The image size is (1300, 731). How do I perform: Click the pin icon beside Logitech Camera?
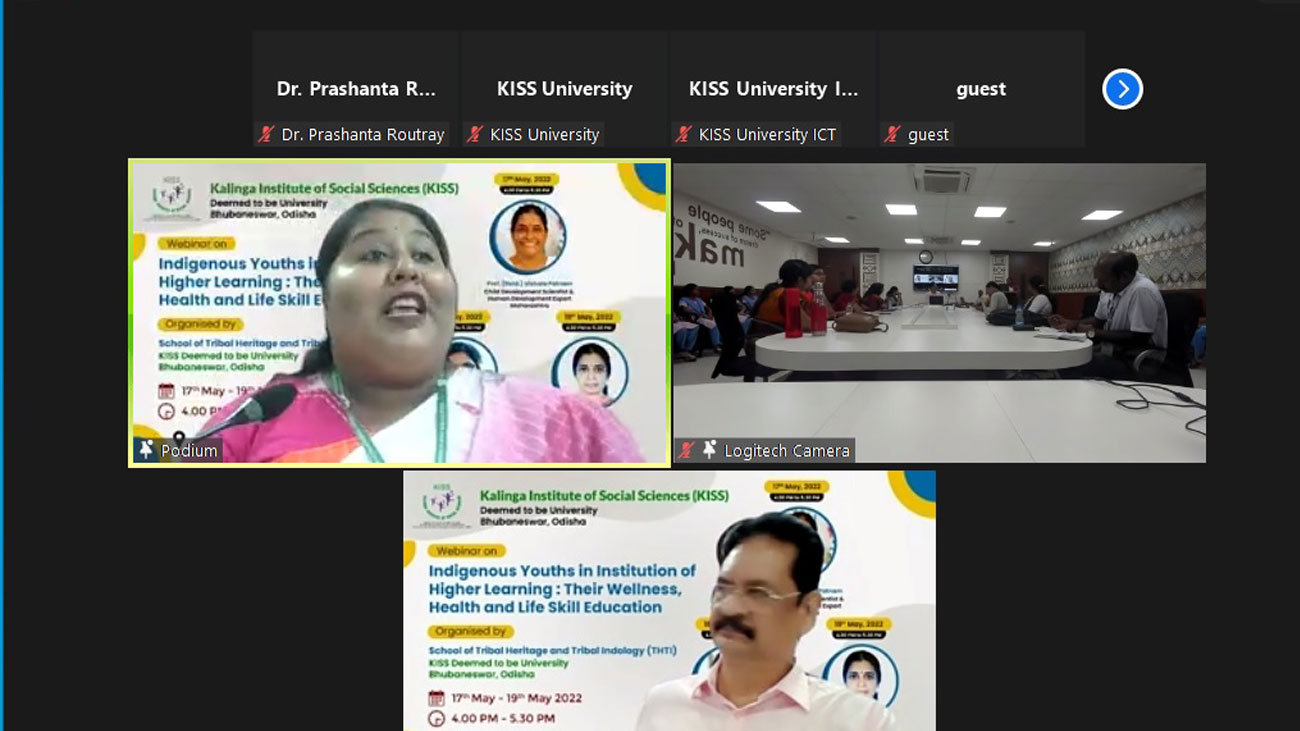(710, 450)
